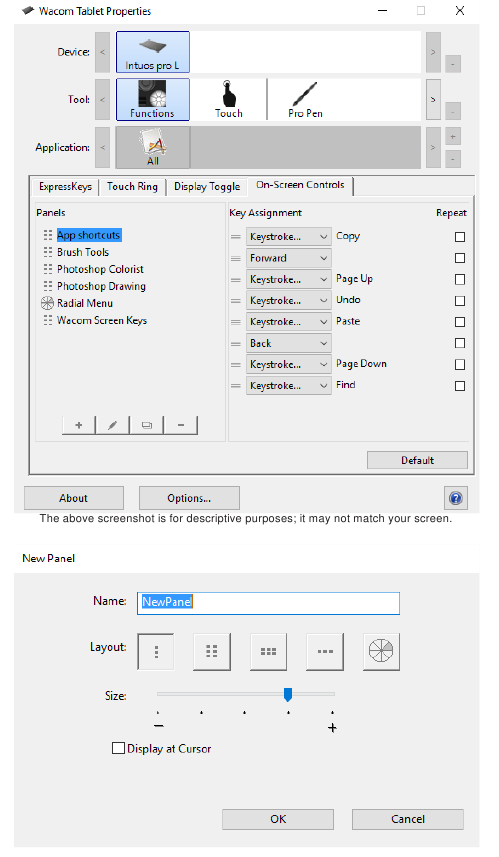Screen dimensions: 499x857
Task: Check the Display at Cursor box
Action: tap(118, 748)
